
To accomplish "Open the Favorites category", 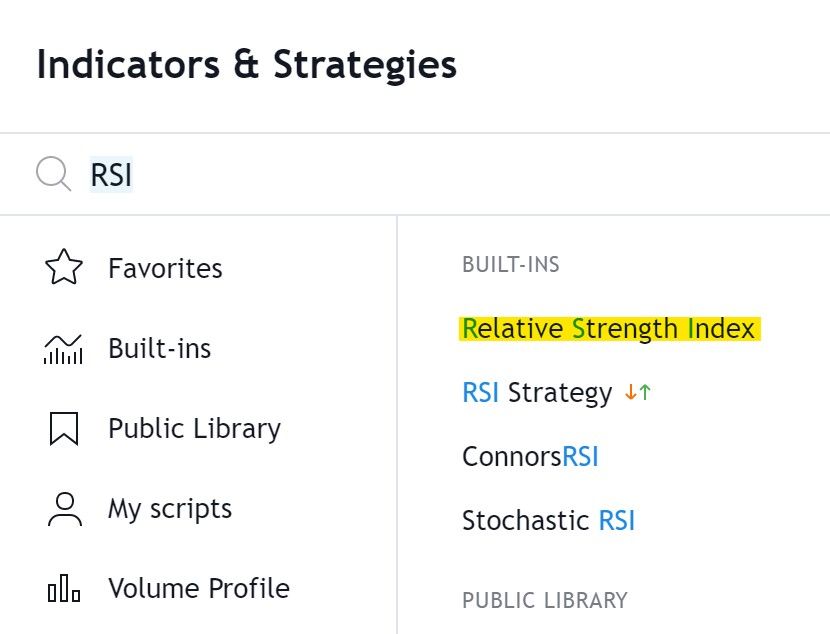I will 164,267.
